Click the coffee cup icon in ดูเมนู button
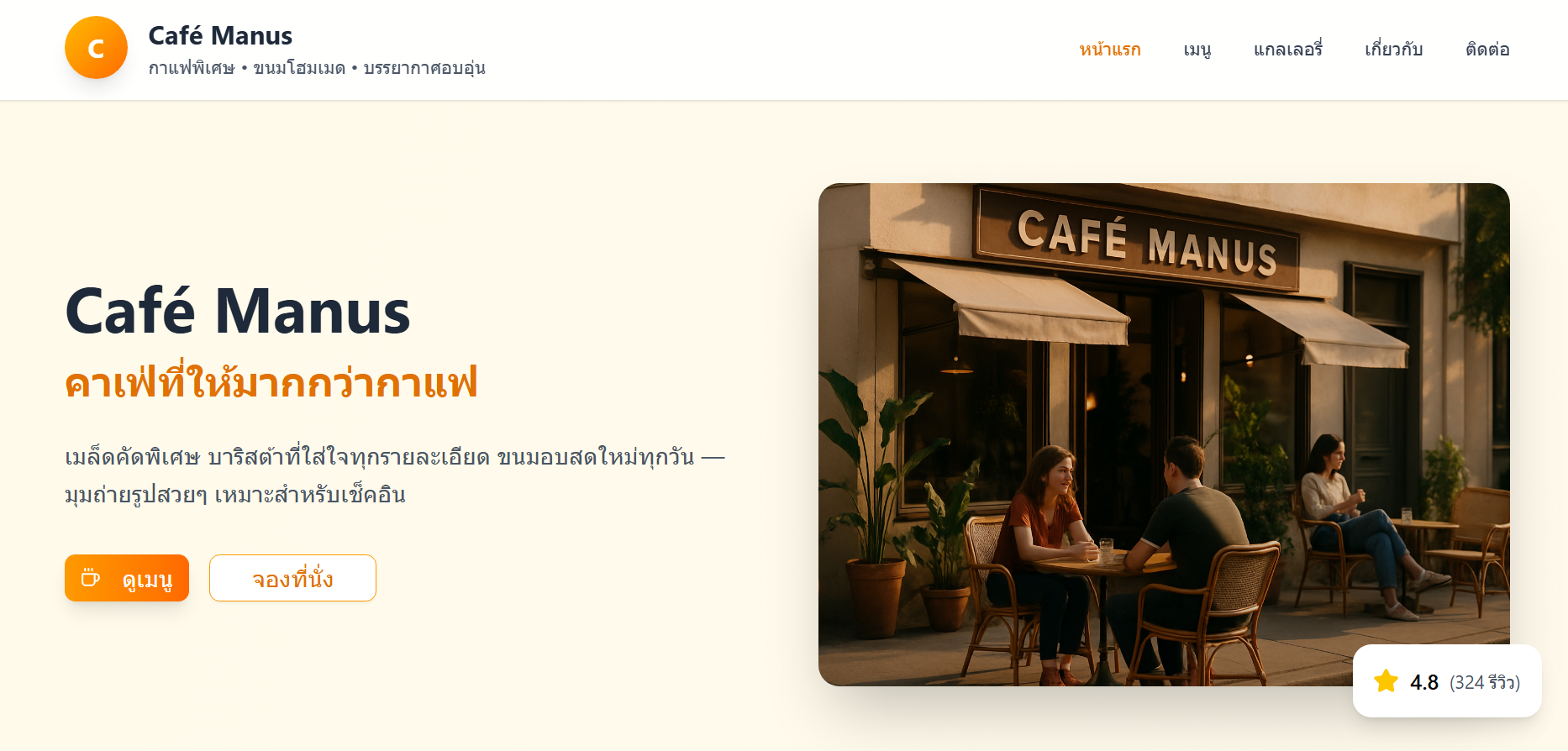1568x751 pixels. [x=91, y=578]
